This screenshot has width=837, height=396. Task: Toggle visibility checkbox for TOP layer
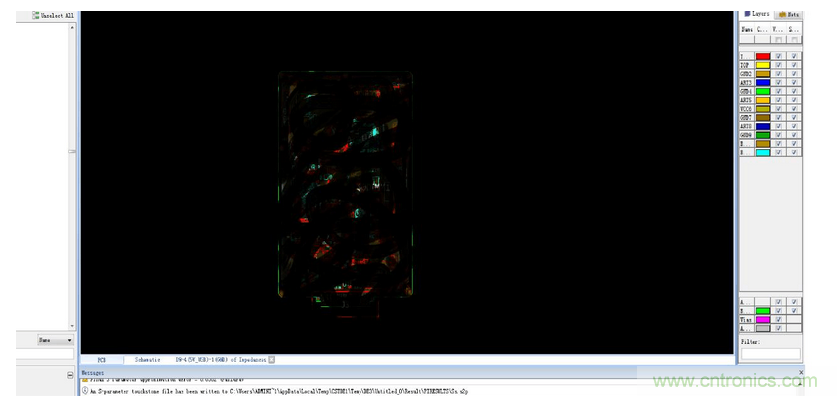pos(779,65)
